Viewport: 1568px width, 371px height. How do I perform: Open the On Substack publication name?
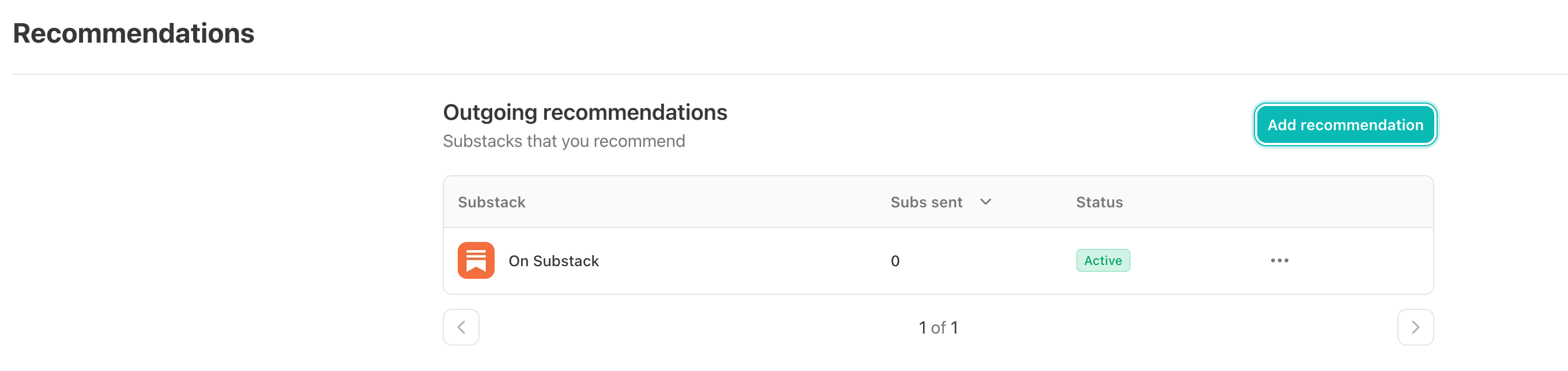click(553, 261)
